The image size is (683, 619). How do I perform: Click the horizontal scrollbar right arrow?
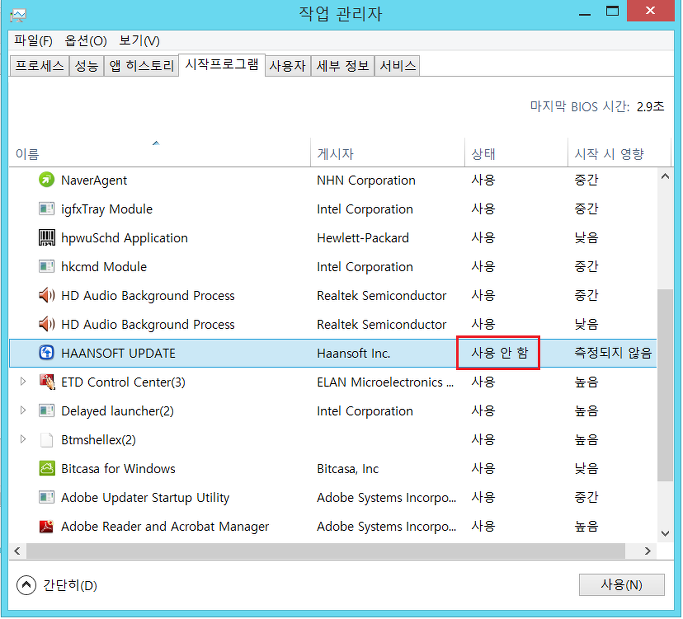648,551
